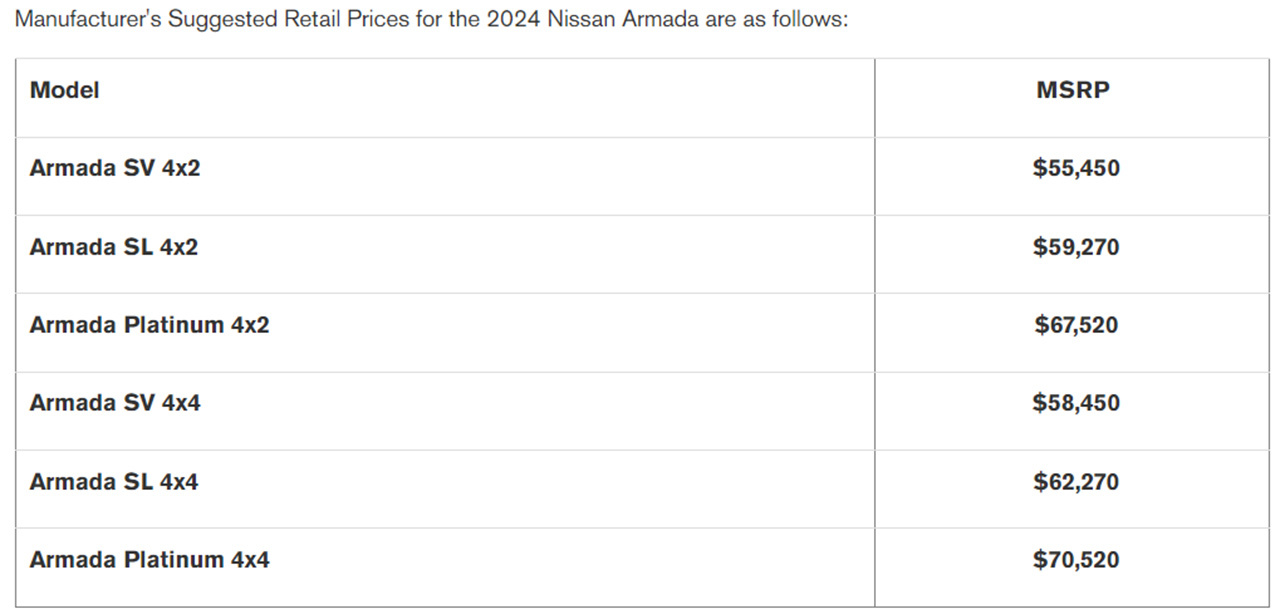Click the word "Manufacturer's" in the intro sentence
The height and width of the screenshot is (614, 1280).
[x=87, y=21]
